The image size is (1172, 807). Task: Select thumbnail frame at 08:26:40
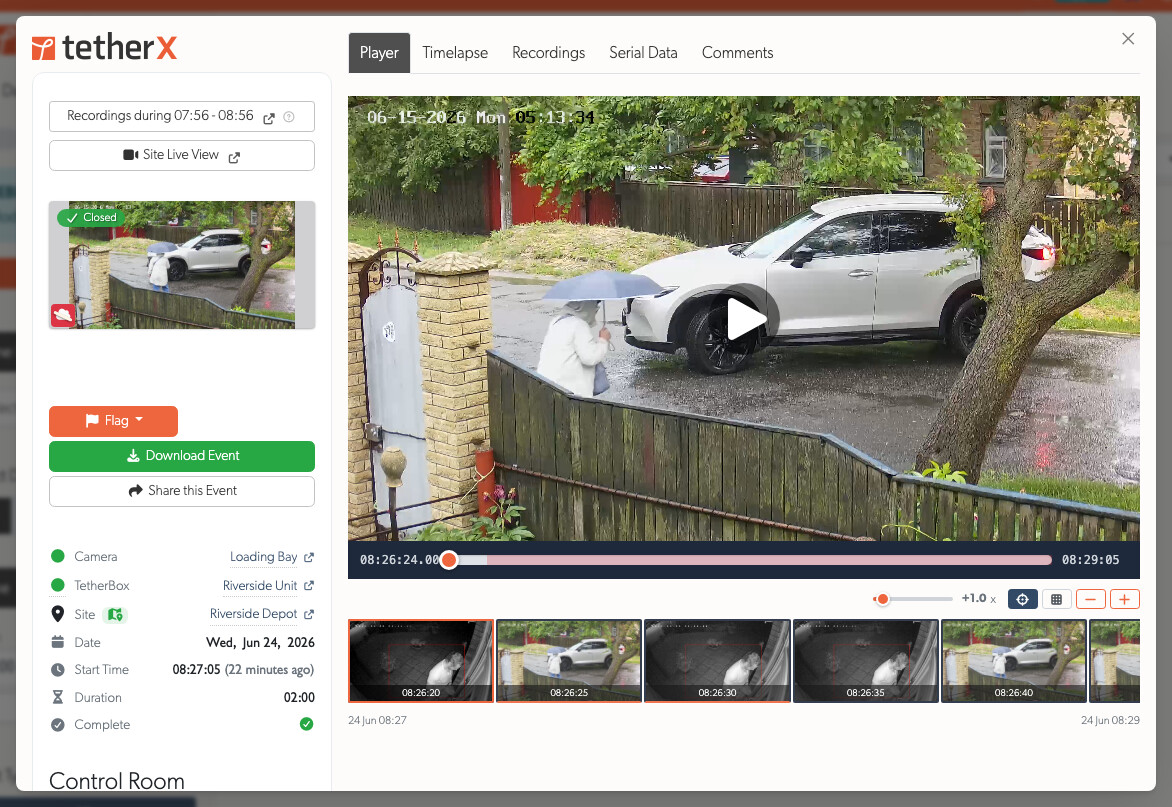coord(1014,661)
